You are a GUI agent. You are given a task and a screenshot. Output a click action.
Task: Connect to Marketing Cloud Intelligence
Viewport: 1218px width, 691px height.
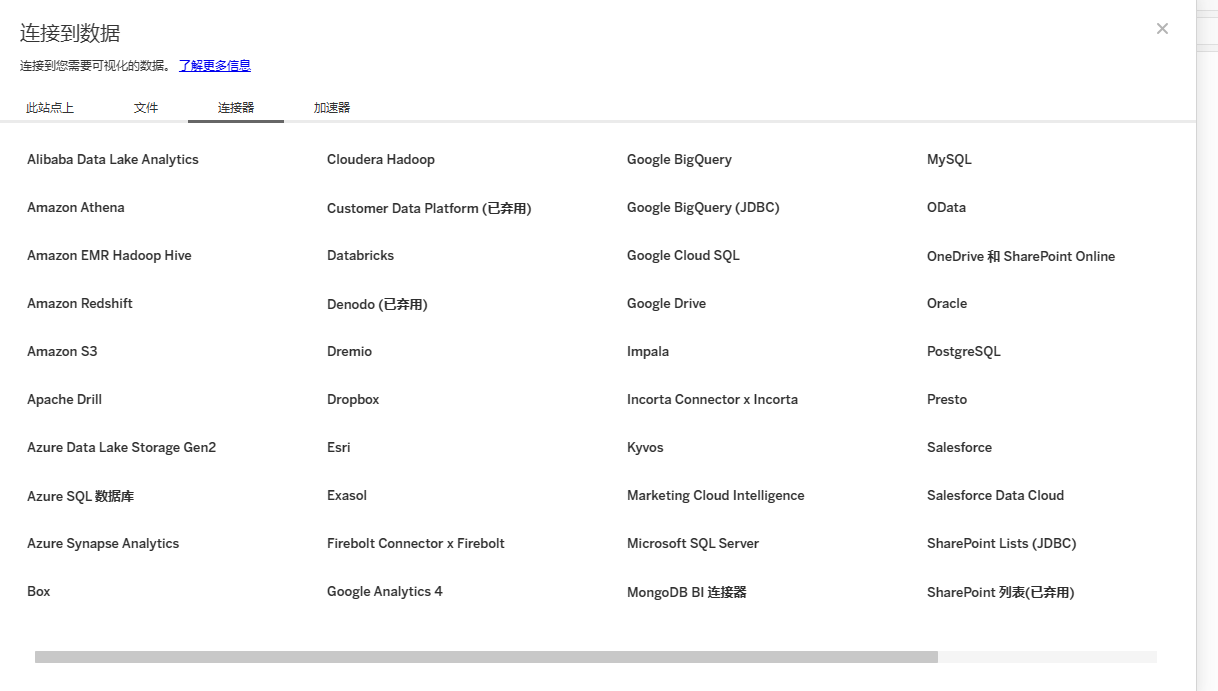[x=716, y=495]
